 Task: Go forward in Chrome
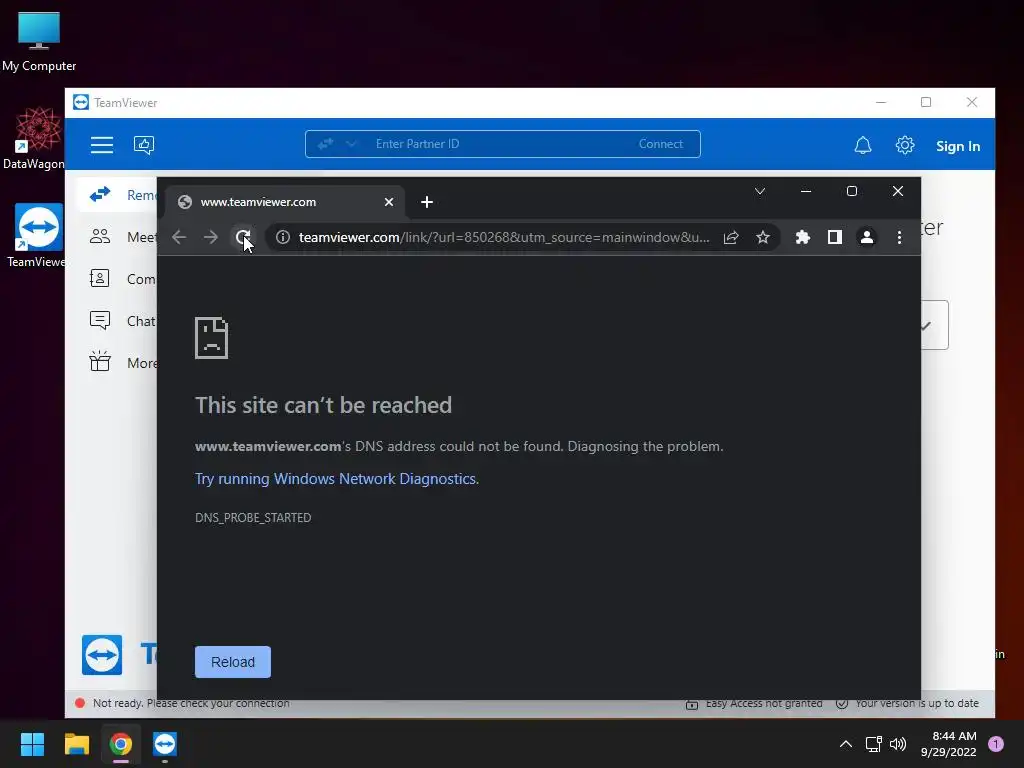pyautogui.click(x=210, y=237)
